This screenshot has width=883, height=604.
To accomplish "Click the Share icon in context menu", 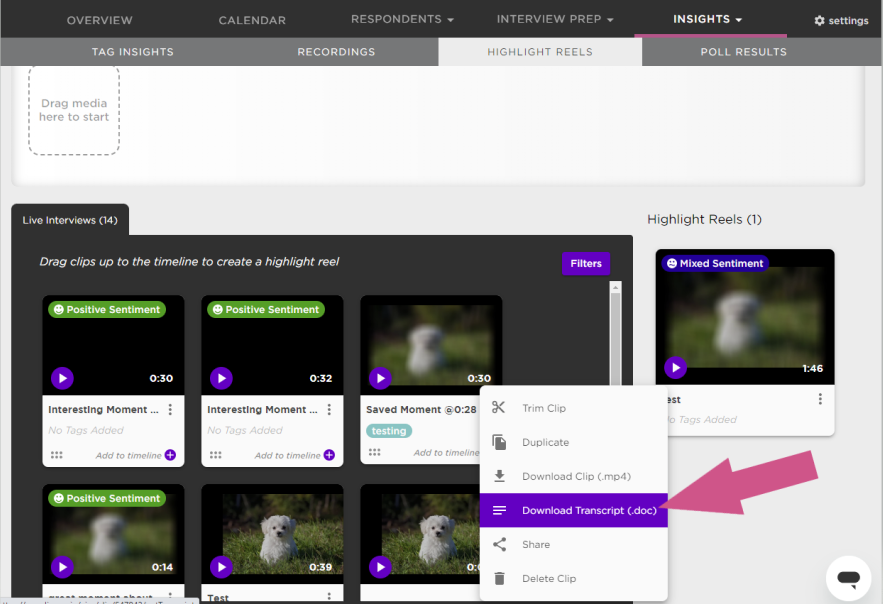I will coord(499,544).
